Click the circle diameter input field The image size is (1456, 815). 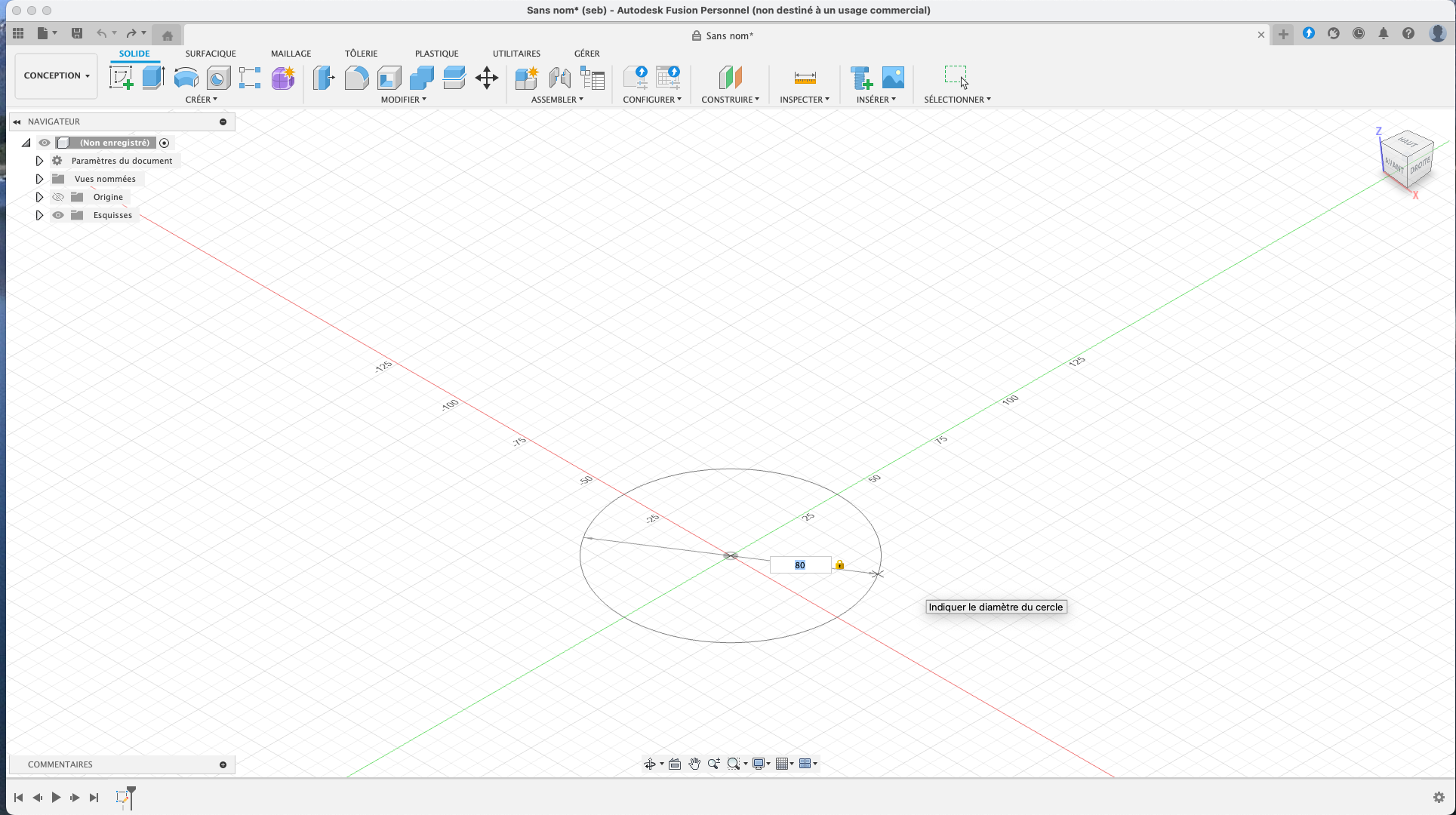pos(799,565)
